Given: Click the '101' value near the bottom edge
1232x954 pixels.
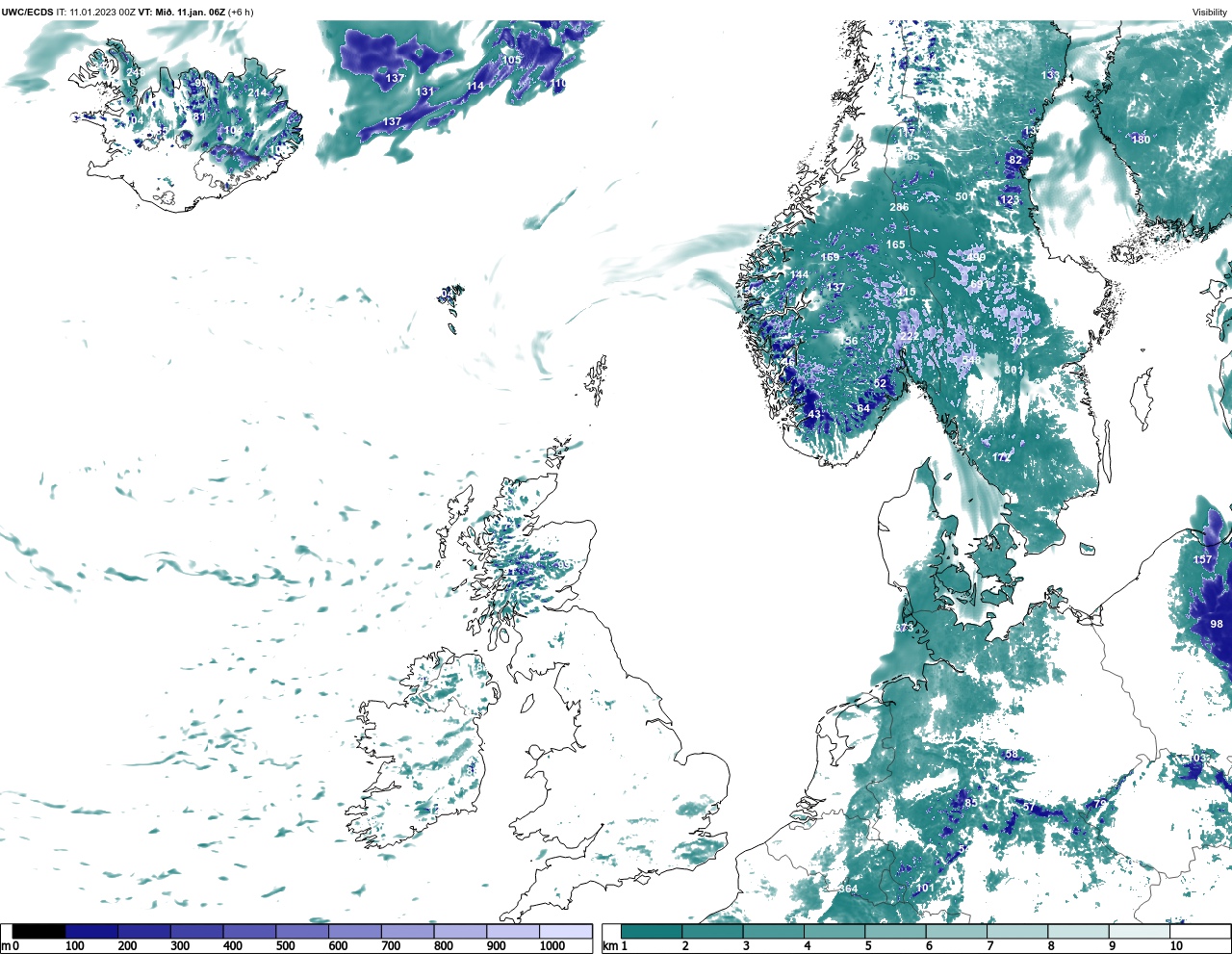Looking at the screenshot, I should (x=925, y=889).
